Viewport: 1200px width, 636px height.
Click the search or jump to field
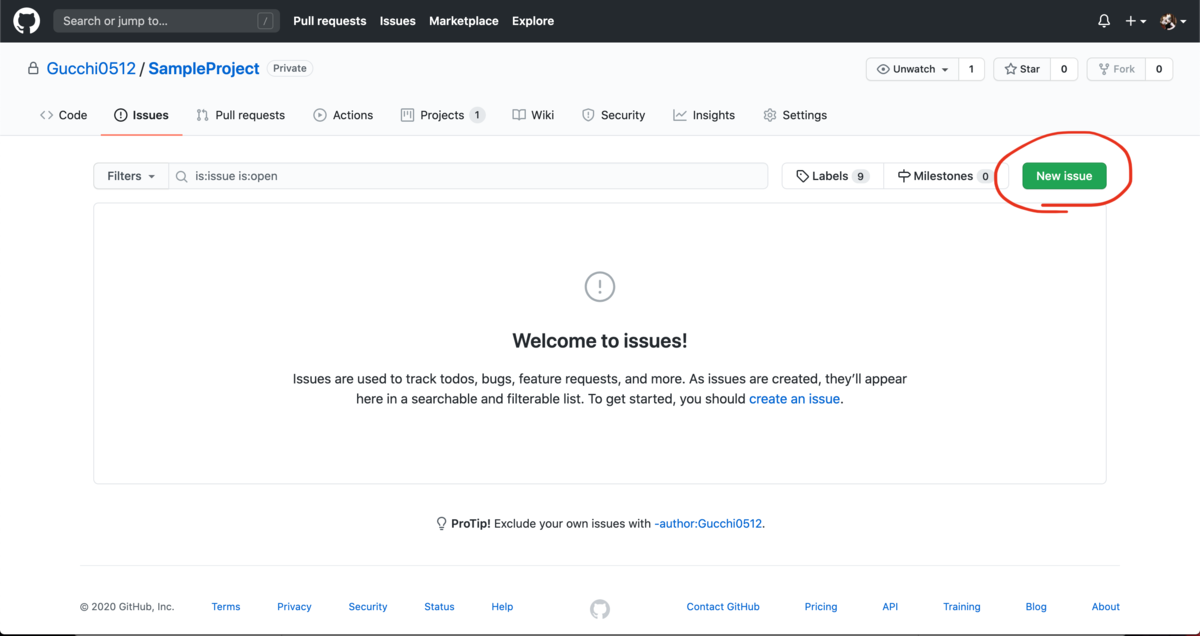pos(165,20)
